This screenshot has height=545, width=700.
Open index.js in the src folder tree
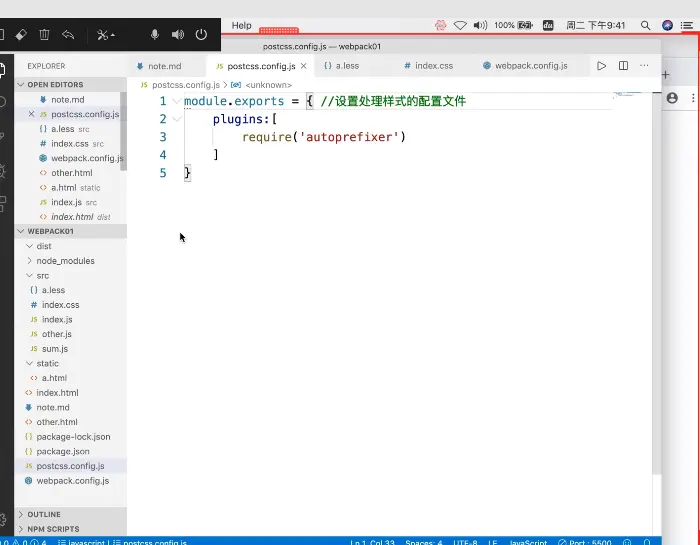pos(71,320)
